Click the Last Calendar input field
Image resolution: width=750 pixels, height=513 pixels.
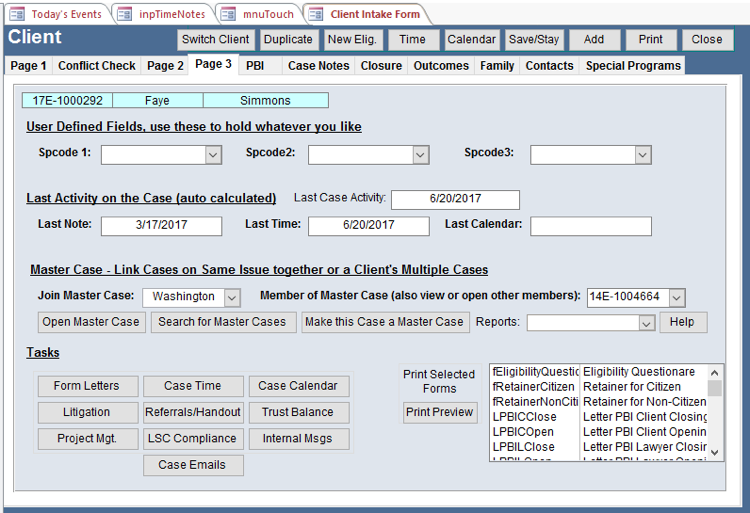coord(590,226)
